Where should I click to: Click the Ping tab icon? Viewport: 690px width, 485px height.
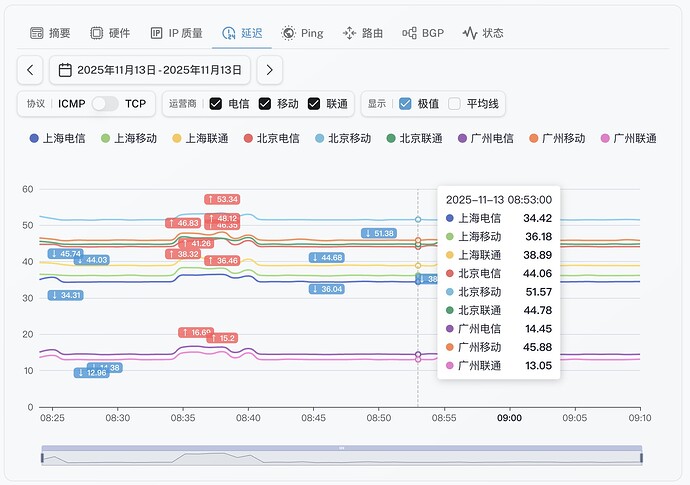pyautogui.click(x=288, y=33)
